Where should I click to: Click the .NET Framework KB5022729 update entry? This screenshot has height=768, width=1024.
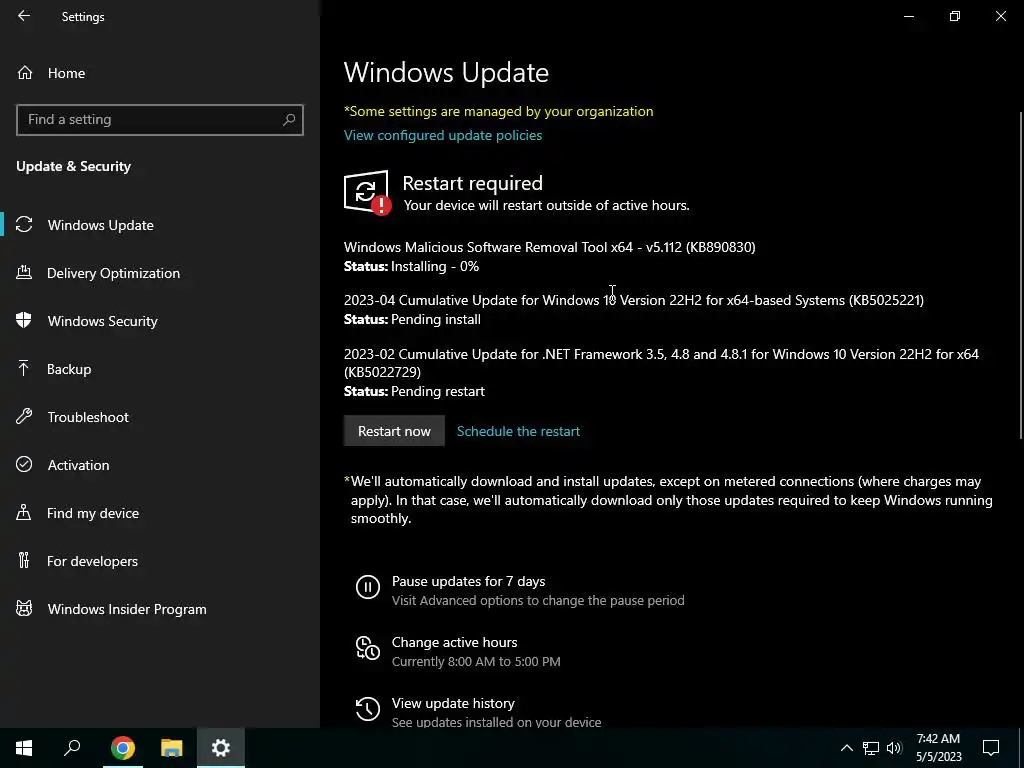661,362
